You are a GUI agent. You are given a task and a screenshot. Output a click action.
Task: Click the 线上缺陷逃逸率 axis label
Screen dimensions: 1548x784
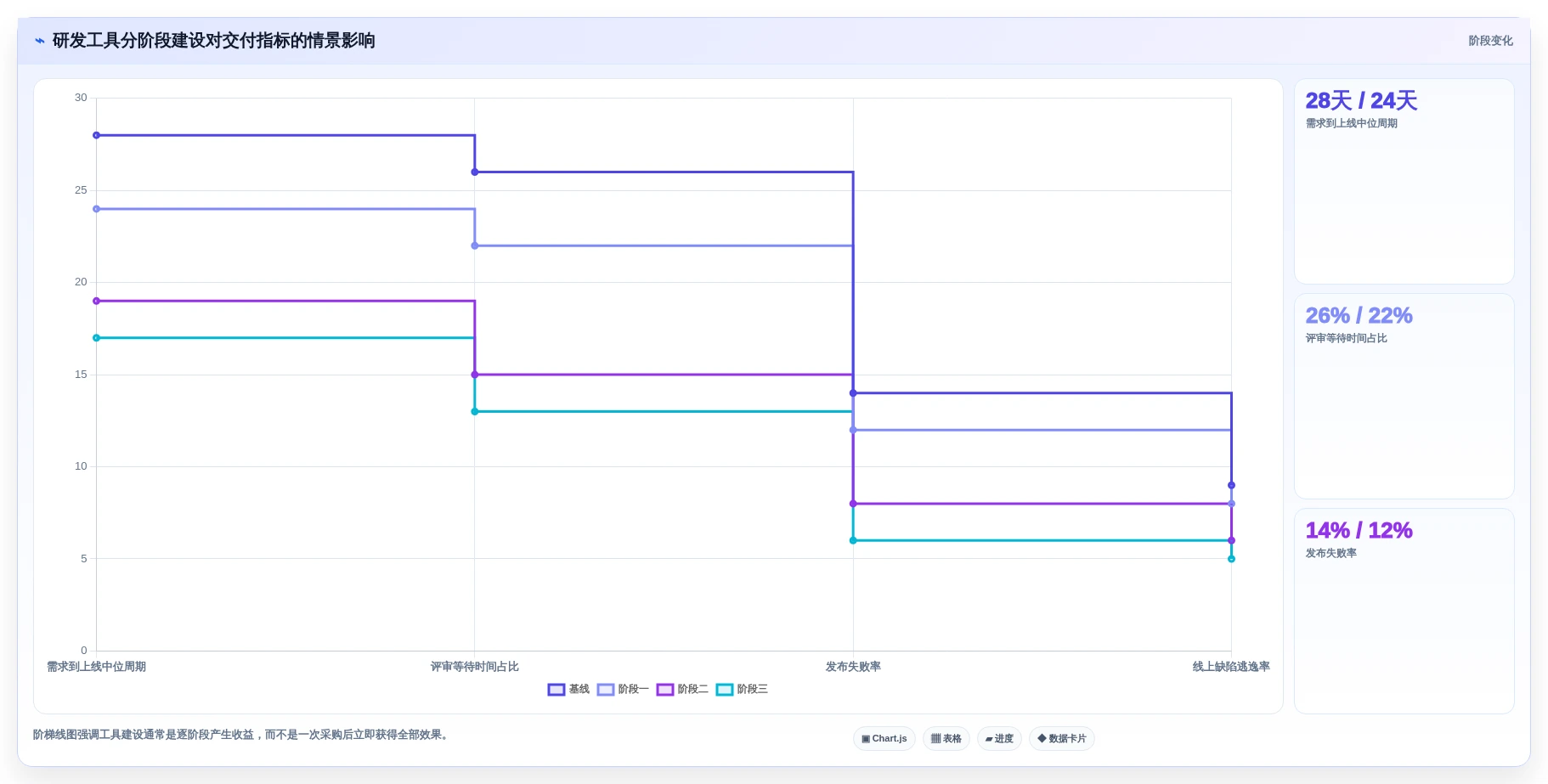pyautogui.click(x=1231, y=667)
